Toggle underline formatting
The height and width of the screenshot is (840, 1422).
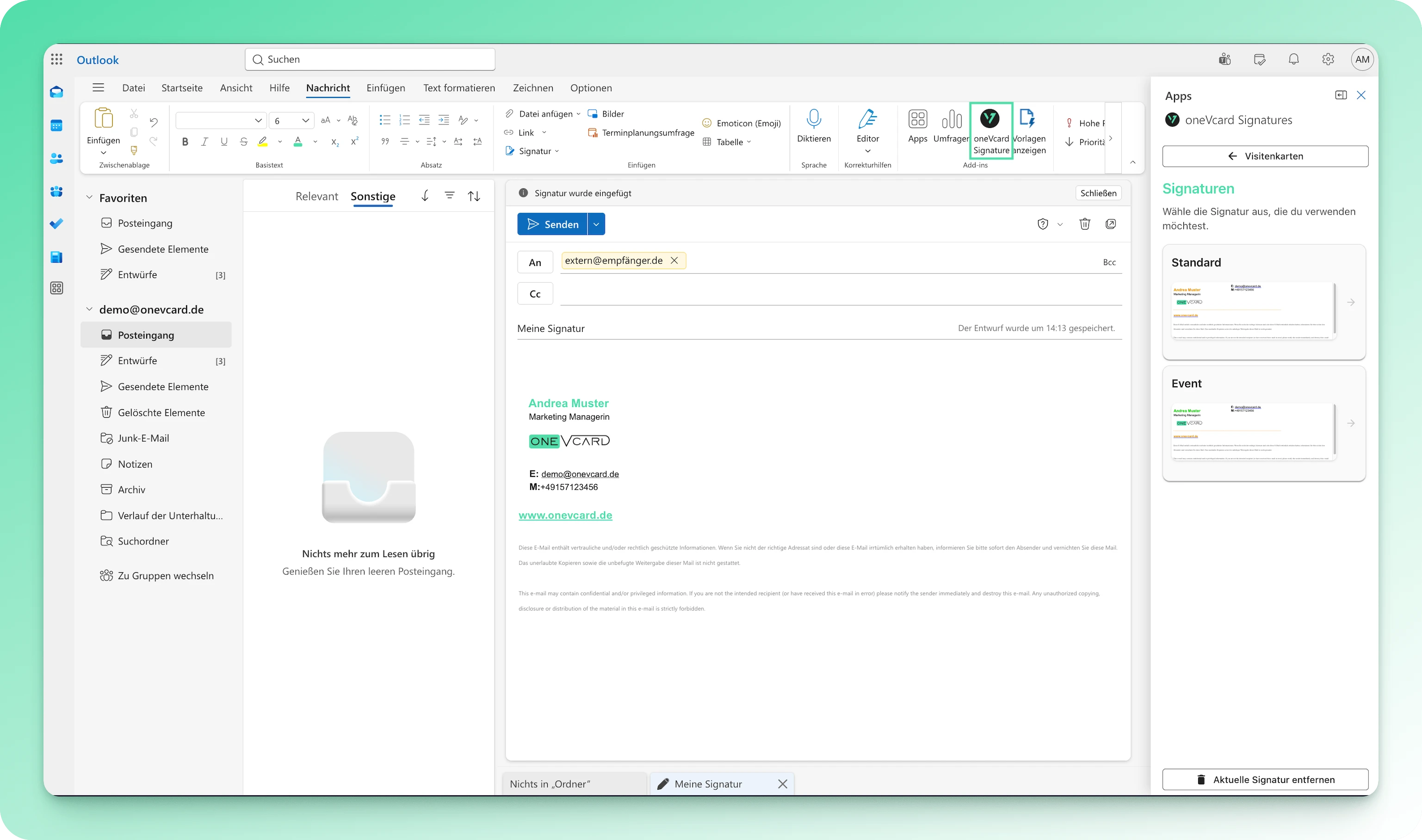[x=224, y=142]
